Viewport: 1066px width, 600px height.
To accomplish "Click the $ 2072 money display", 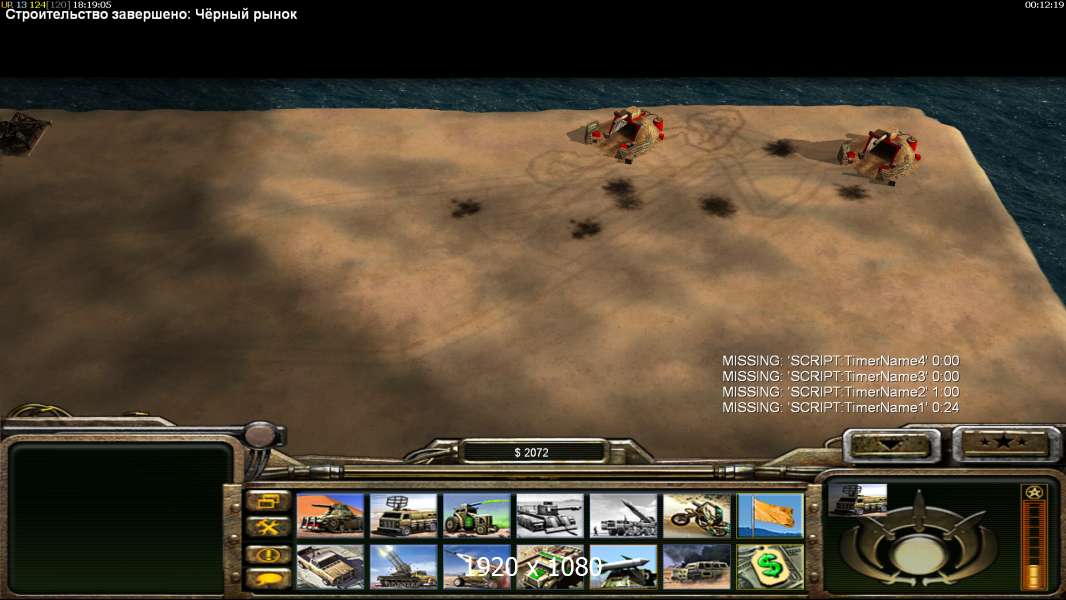I will coord(532,453).
